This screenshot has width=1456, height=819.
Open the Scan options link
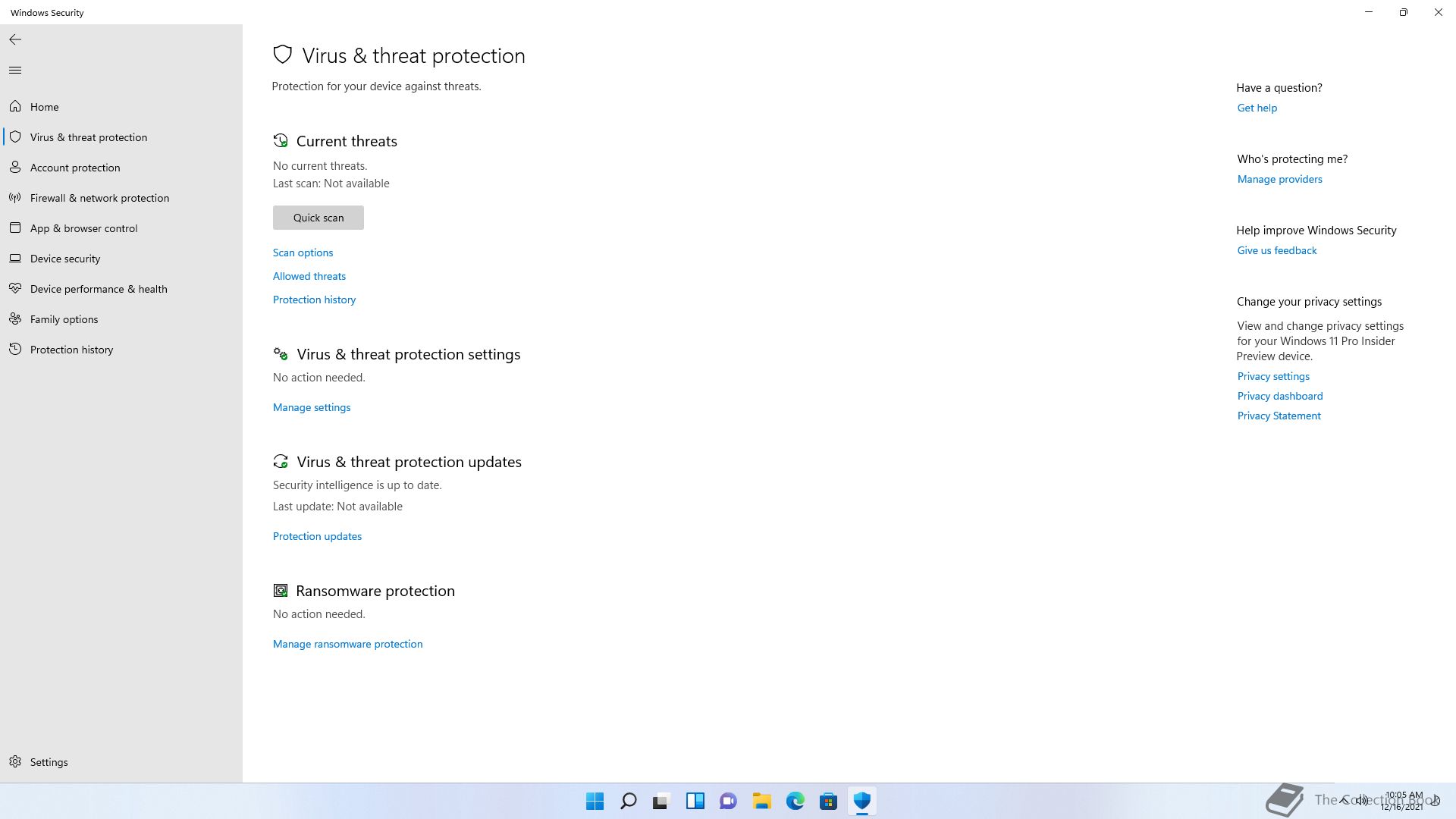coord(303,253)
